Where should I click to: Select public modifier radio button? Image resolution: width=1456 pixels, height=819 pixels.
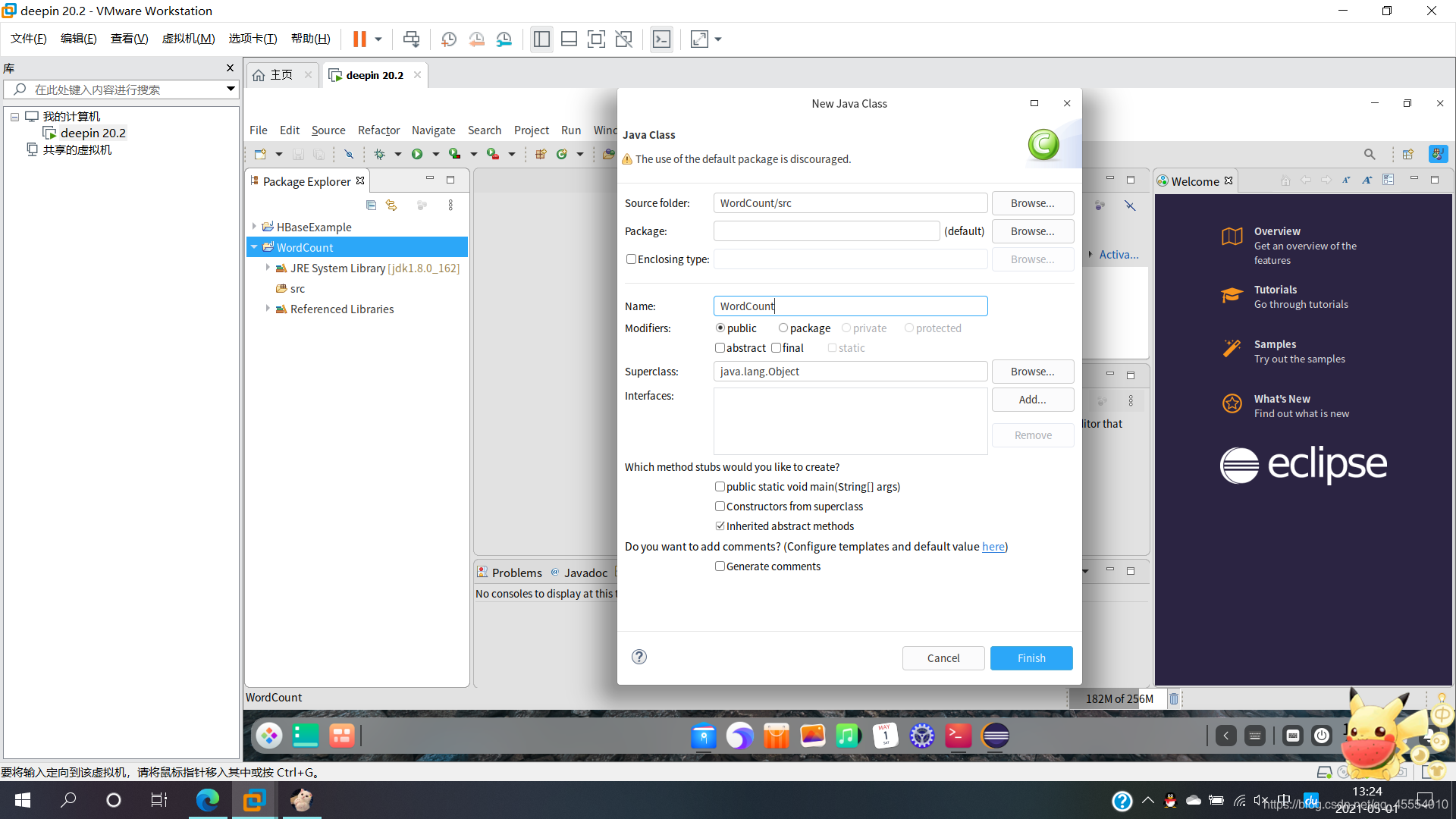(719, 328)
